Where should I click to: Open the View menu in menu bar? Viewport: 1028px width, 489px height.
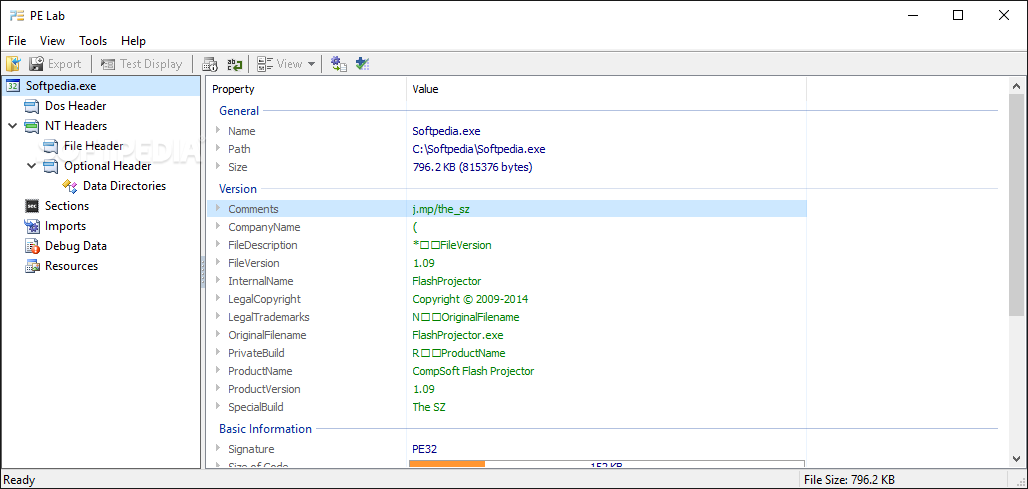coord(52,41)
